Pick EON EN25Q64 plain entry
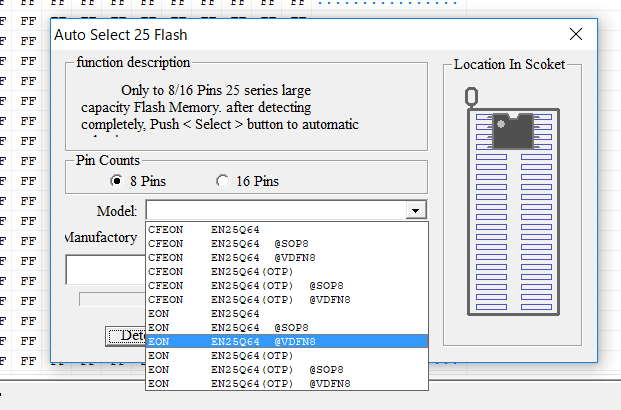The width and height of the screenshot is (621, 410). 287,314
